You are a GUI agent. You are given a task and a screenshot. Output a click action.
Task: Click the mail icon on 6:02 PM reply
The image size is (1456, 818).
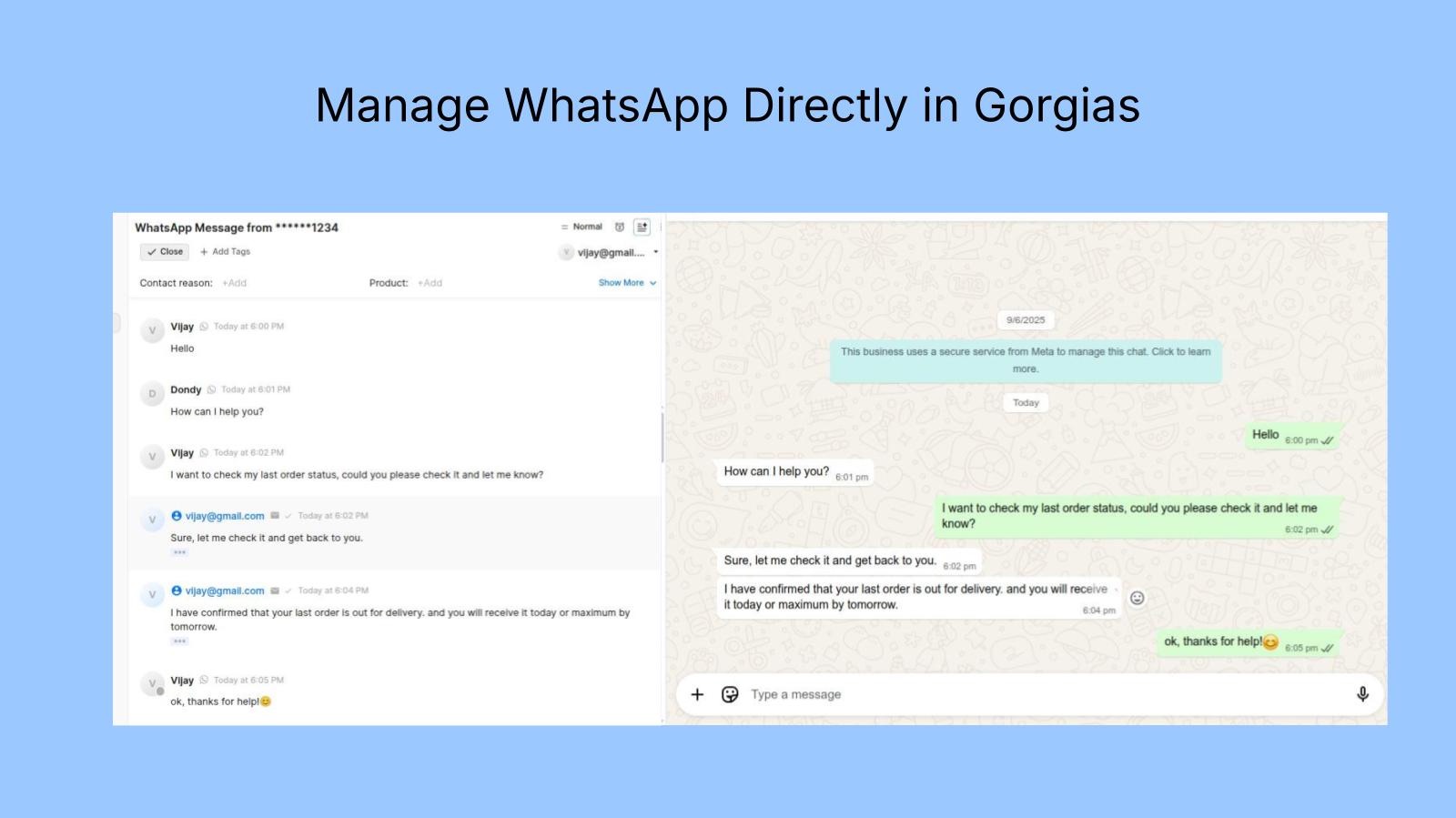coord(275,516)
